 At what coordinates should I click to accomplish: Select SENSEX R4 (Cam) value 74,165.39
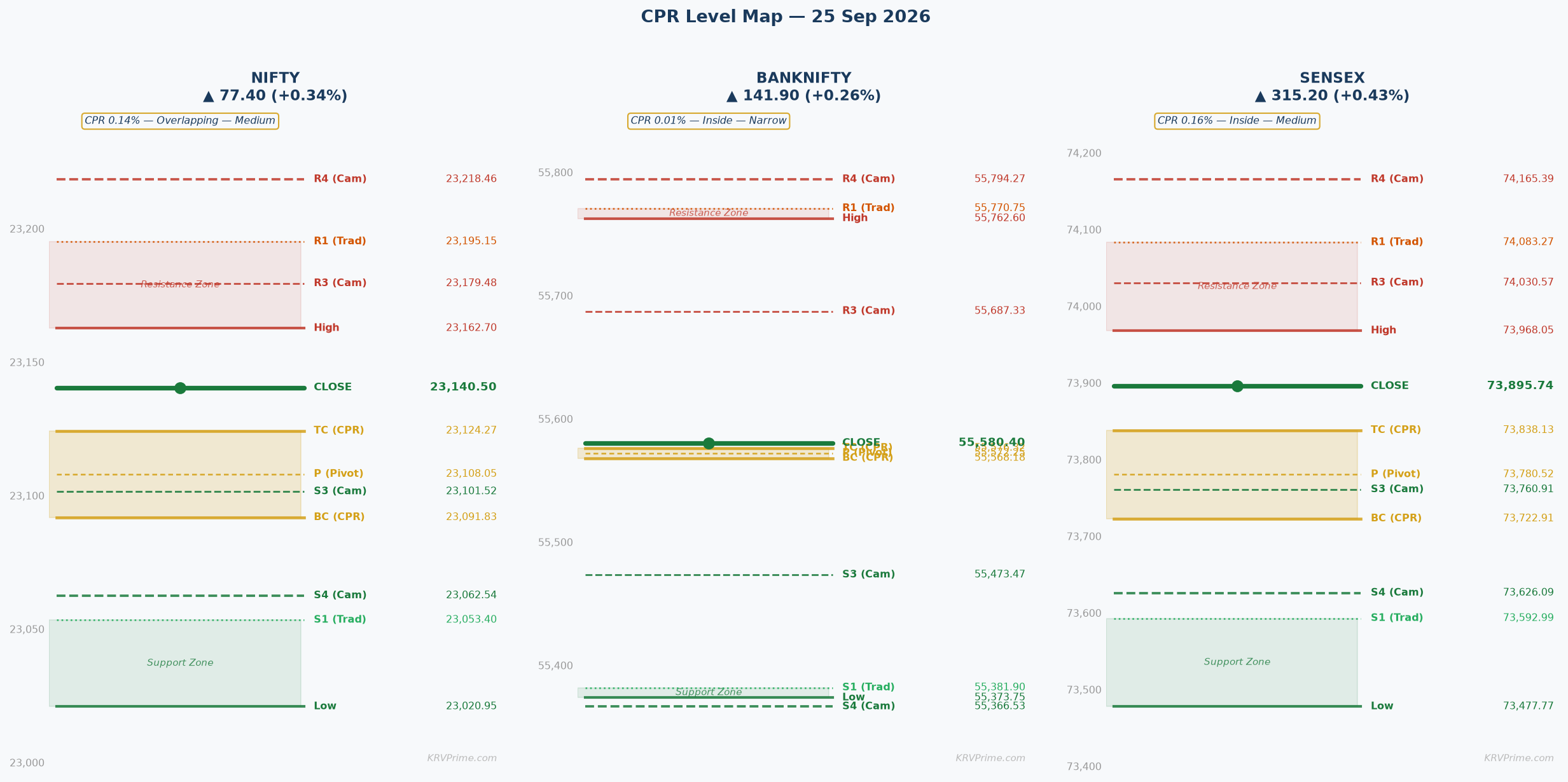[1529, 179]
